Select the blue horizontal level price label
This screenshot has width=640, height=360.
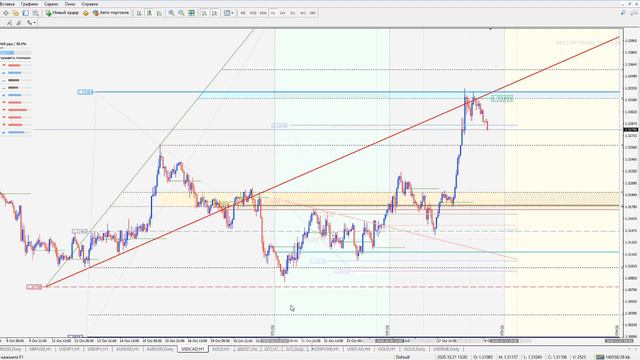pos(85,92)
